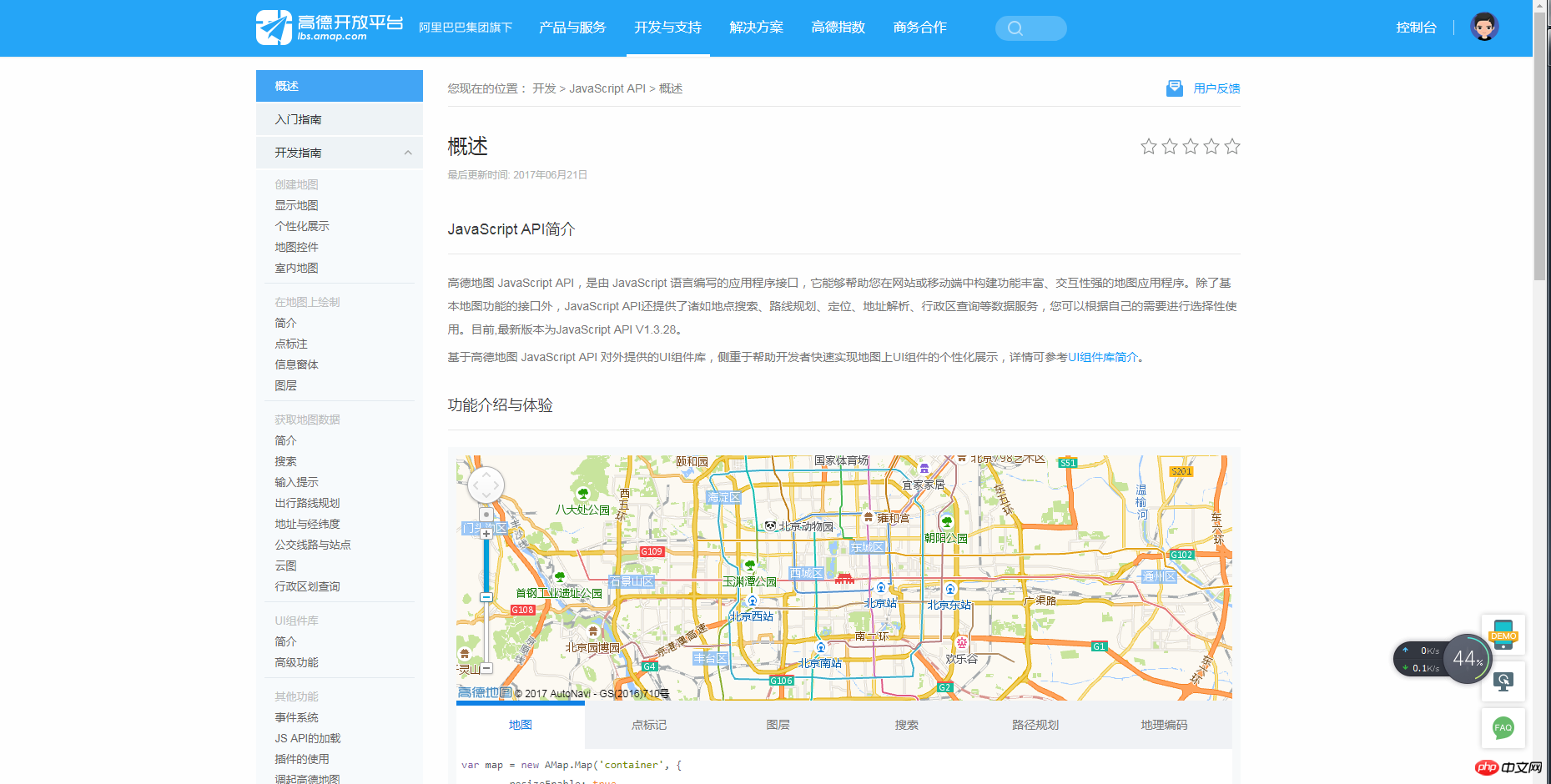Open the user avatar in header
1551x784 pixels.
[1484, 27]
